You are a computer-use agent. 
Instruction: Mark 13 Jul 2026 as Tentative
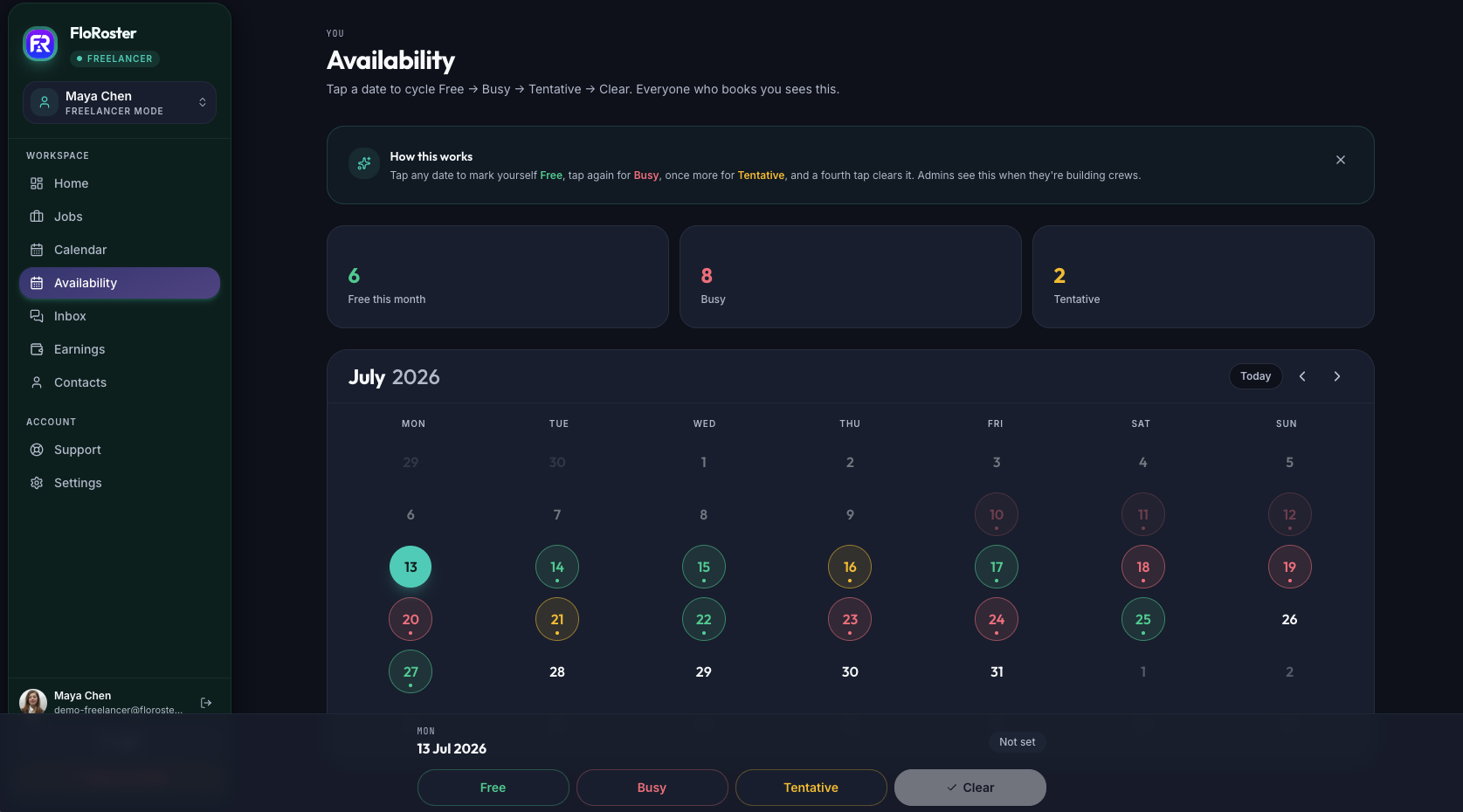pyautogui.click(x=811, y=788)
